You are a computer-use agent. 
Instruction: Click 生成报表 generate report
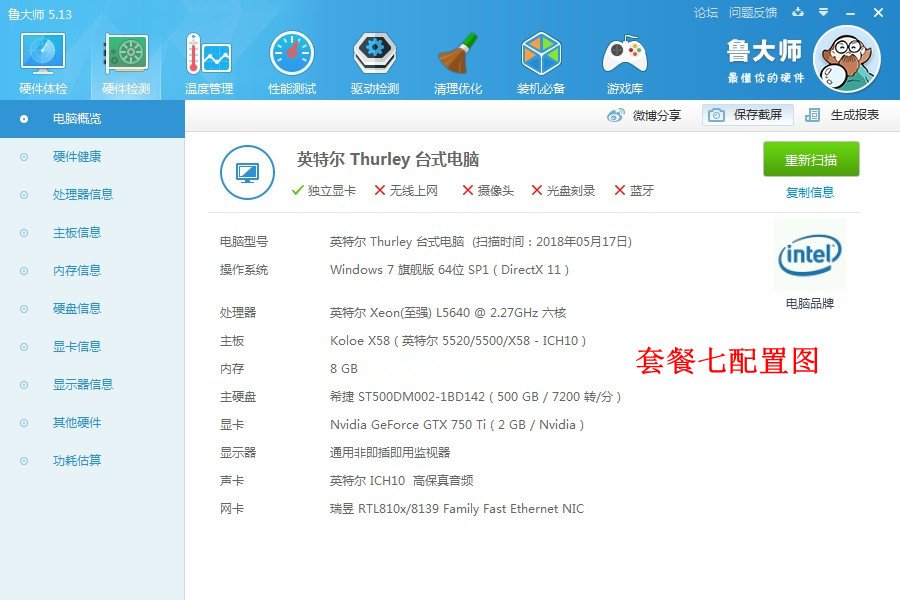tap(855, 115)
